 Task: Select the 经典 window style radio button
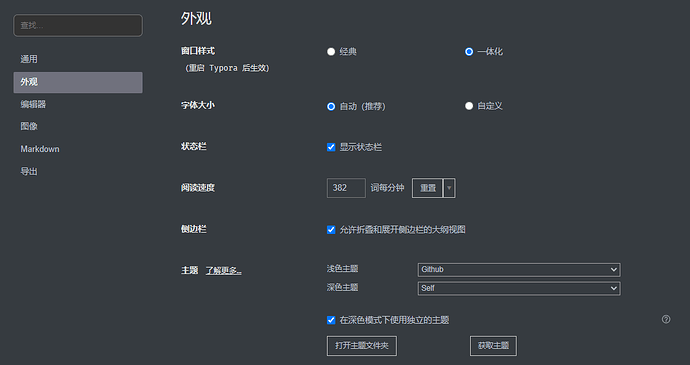[x=331, y=52]
